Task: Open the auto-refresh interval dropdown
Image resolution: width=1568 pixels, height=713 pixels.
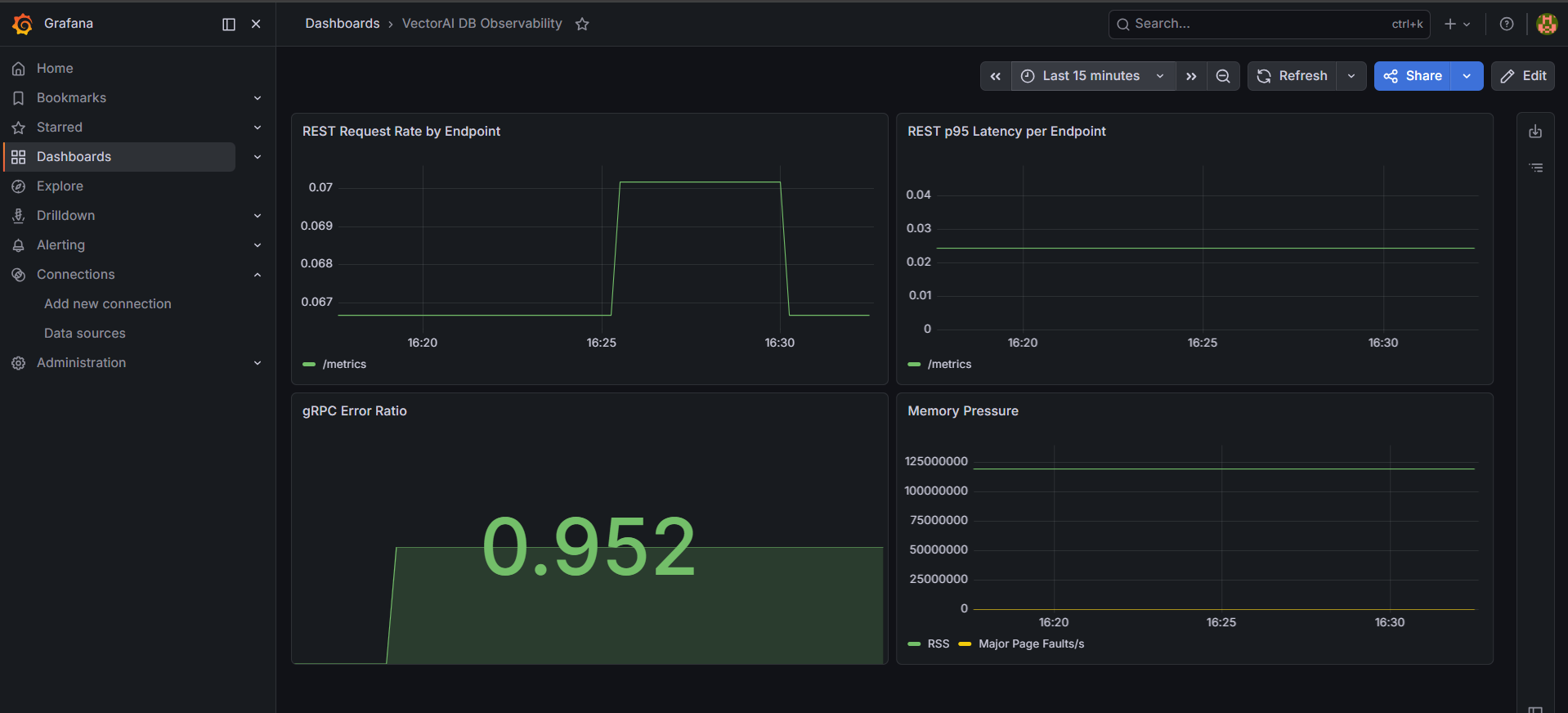Action: coord(1351,76)
